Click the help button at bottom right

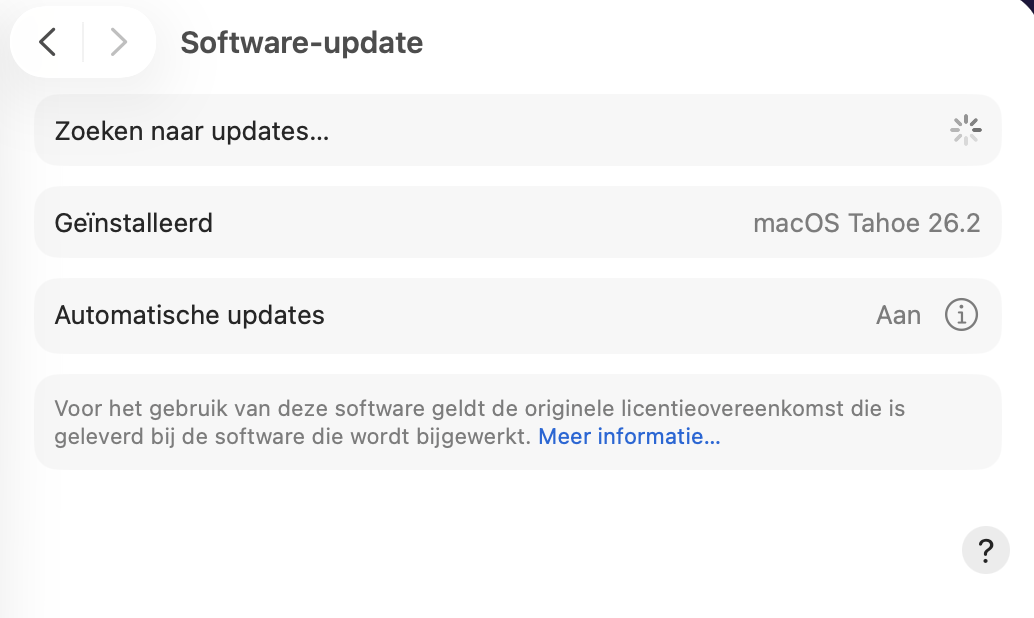(x=985, y=550)
